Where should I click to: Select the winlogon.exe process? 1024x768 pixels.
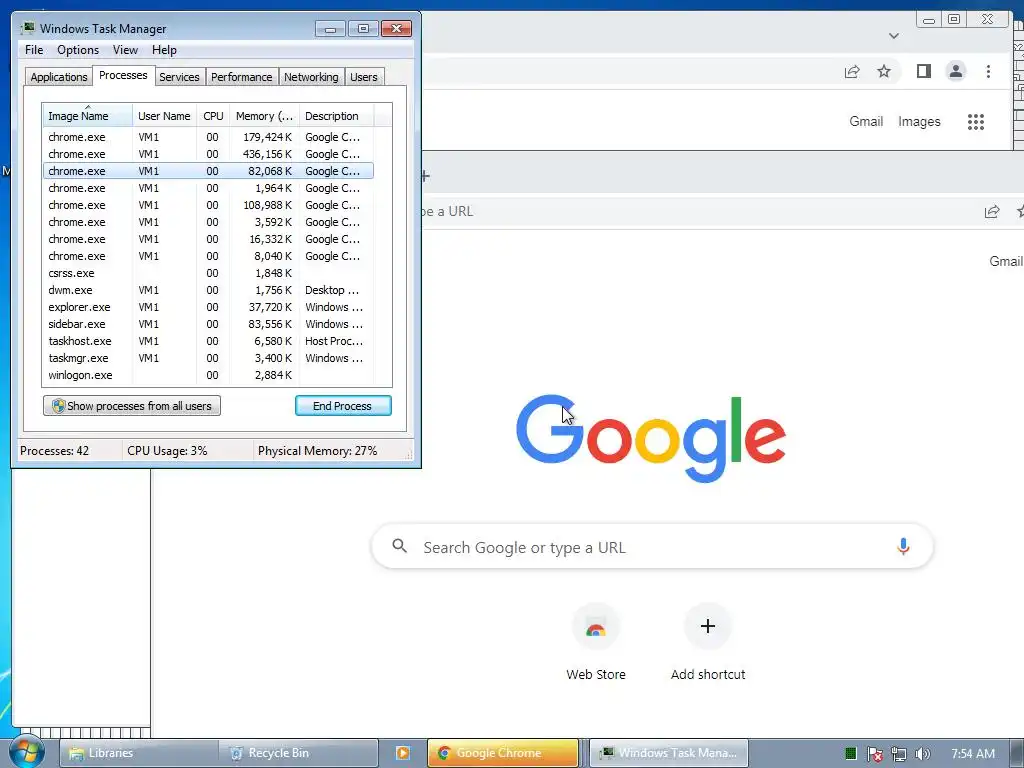pos(208,375)
